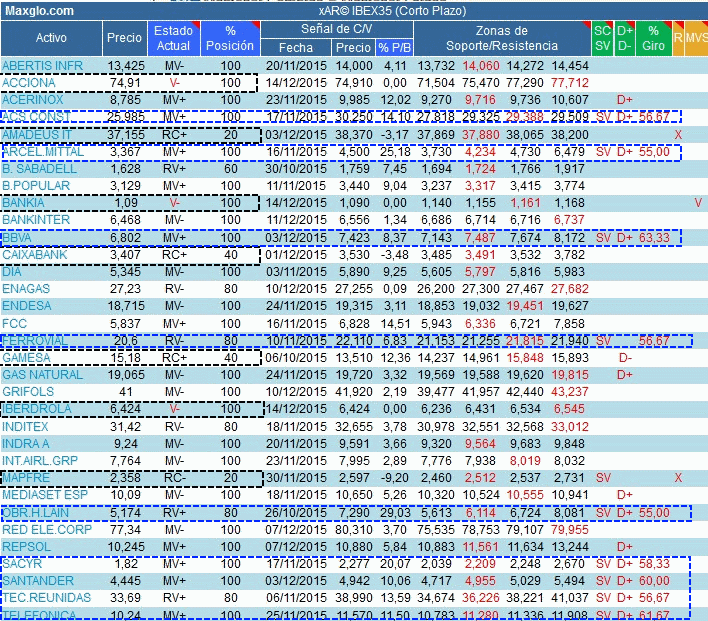The width and height of the screenshot is (708, 621).
Task: Open the DIA asset link
Action: coord(12,272)
